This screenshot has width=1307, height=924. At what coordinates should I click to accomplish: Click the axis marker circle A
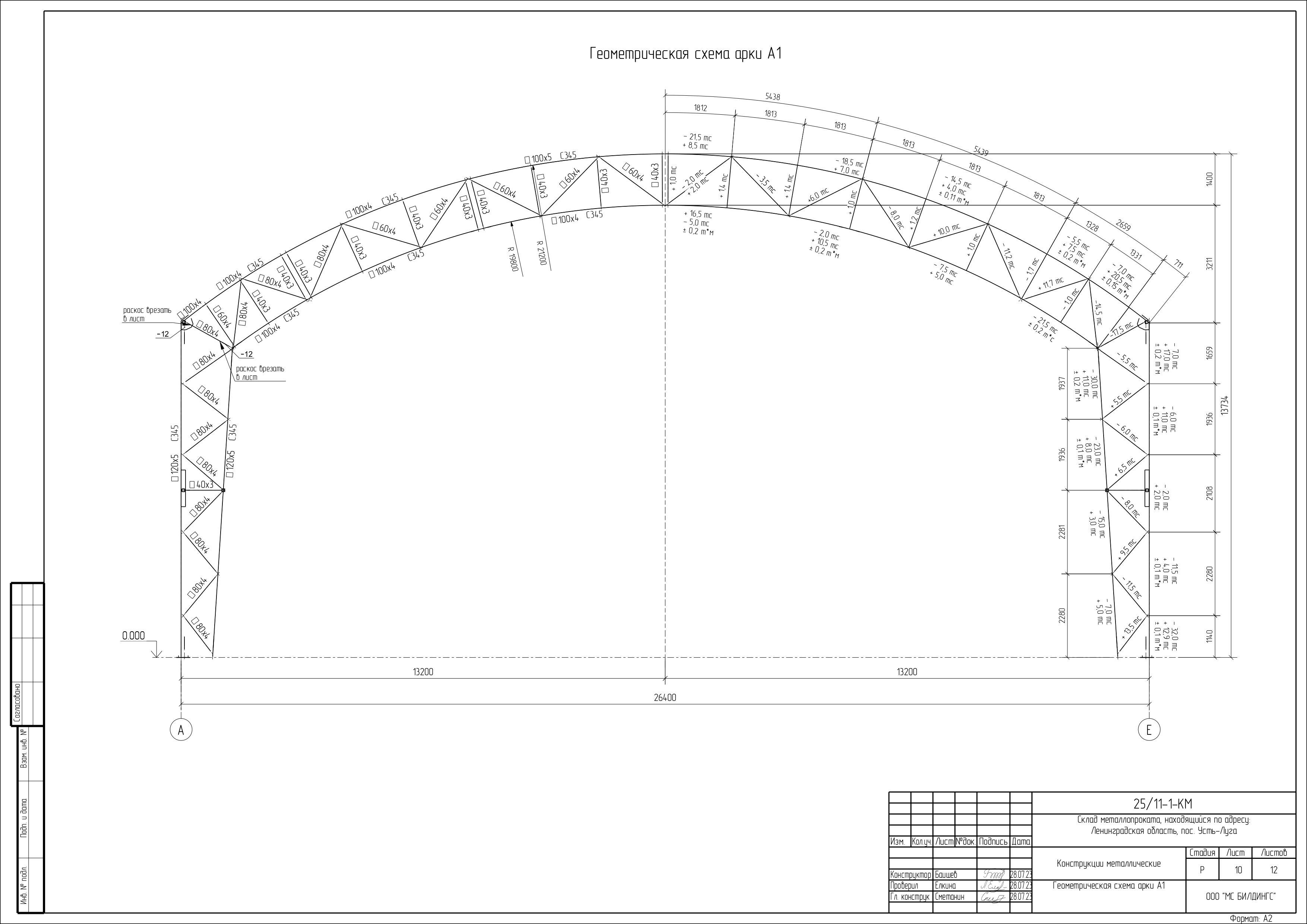tap(181, 730)
